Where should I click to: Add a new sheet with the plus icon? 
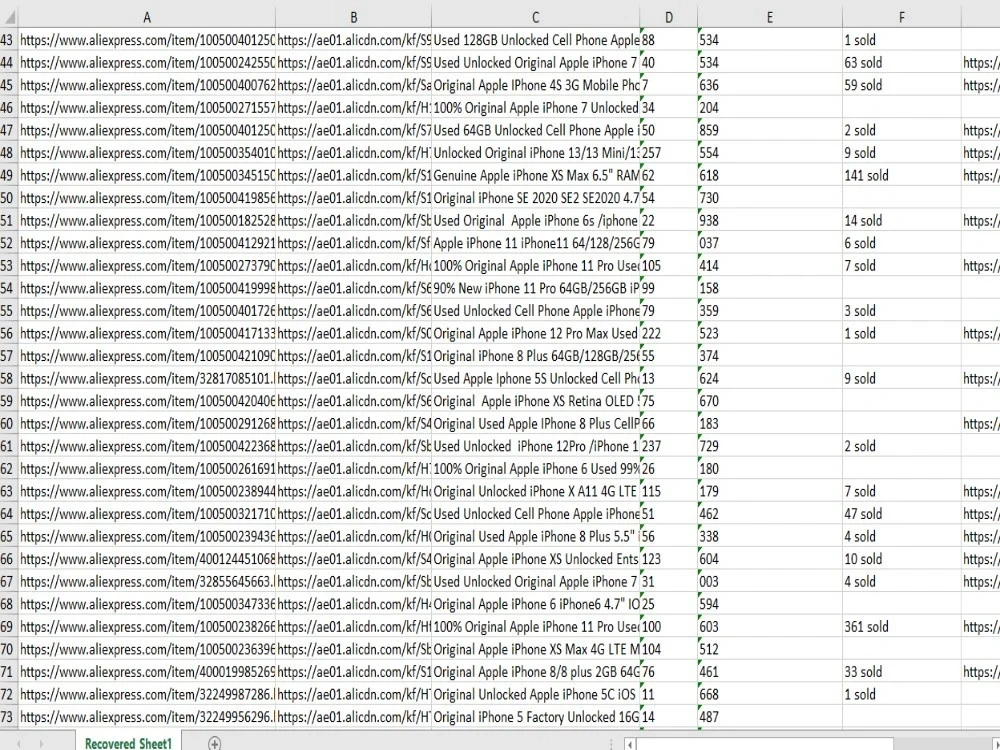214,743
